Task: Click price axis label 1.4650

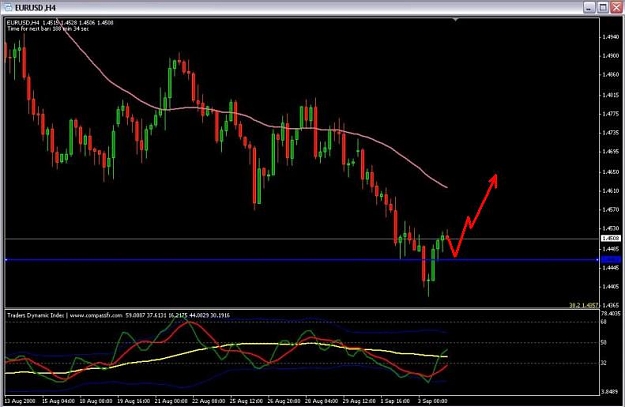Action: 611,172
